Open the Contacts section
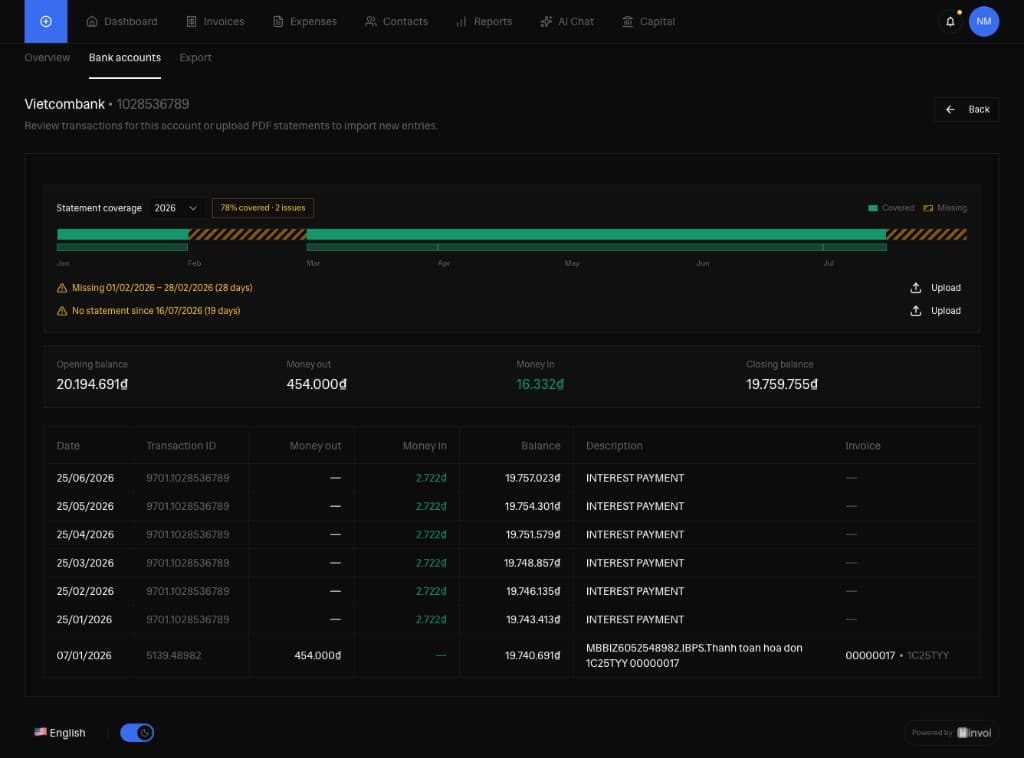This screenshot has width=1024, height=758. pos(396,22)
